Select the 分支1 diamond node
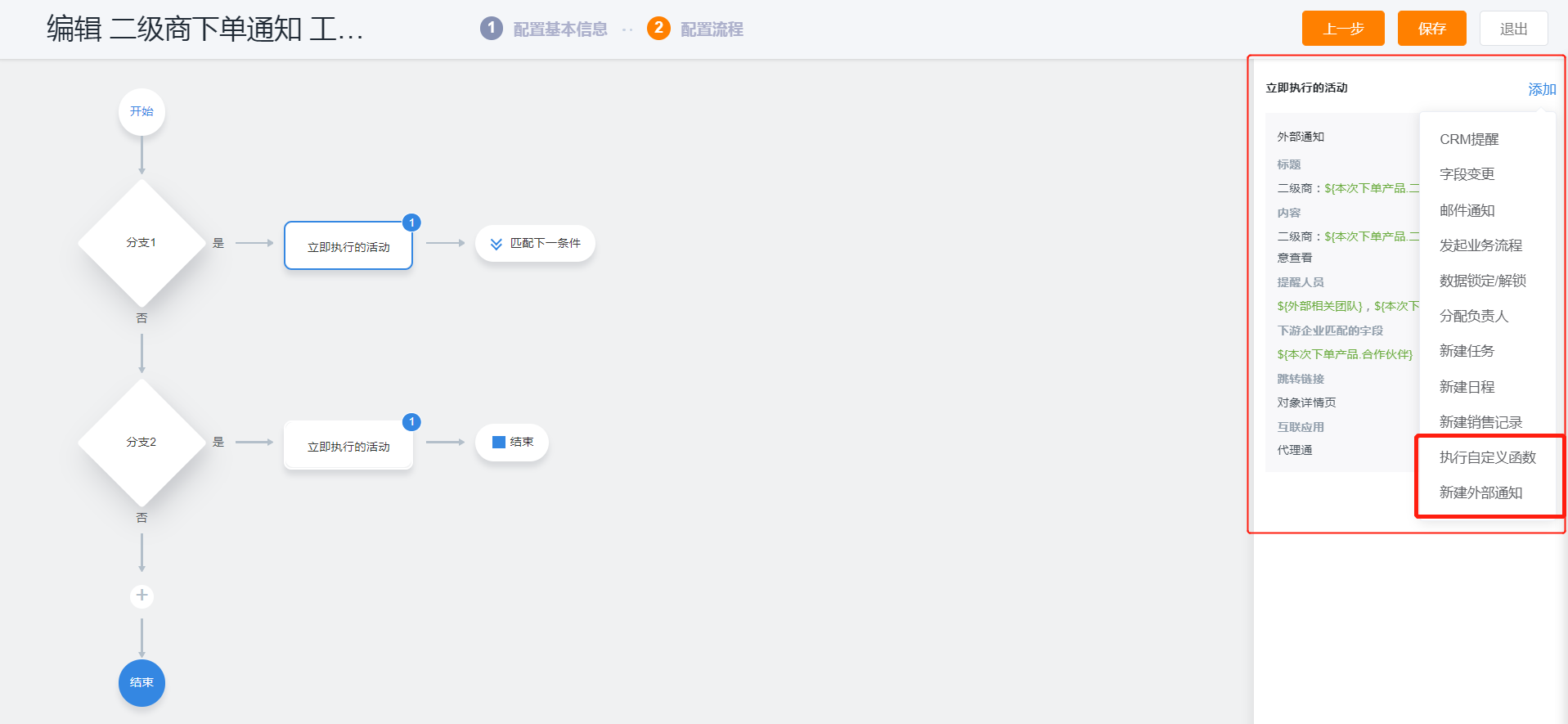Image resolution: width=1568 pixels, height=724 pixels. pos(142,243)
